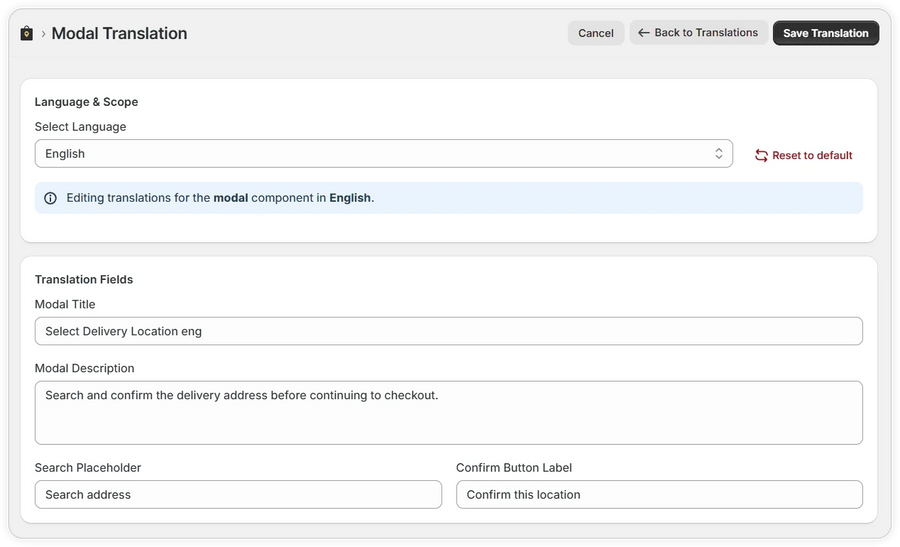Click the Confirm Button Label field
Image resolution: width=900 pixels, height=547 pixels.
click(x=659, y=494)
